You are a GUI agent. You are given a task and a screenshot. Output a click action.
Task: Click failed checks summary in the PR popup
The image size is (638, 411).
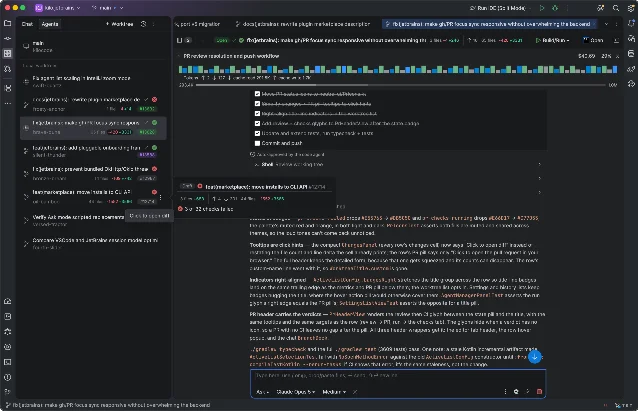[205, 209]
